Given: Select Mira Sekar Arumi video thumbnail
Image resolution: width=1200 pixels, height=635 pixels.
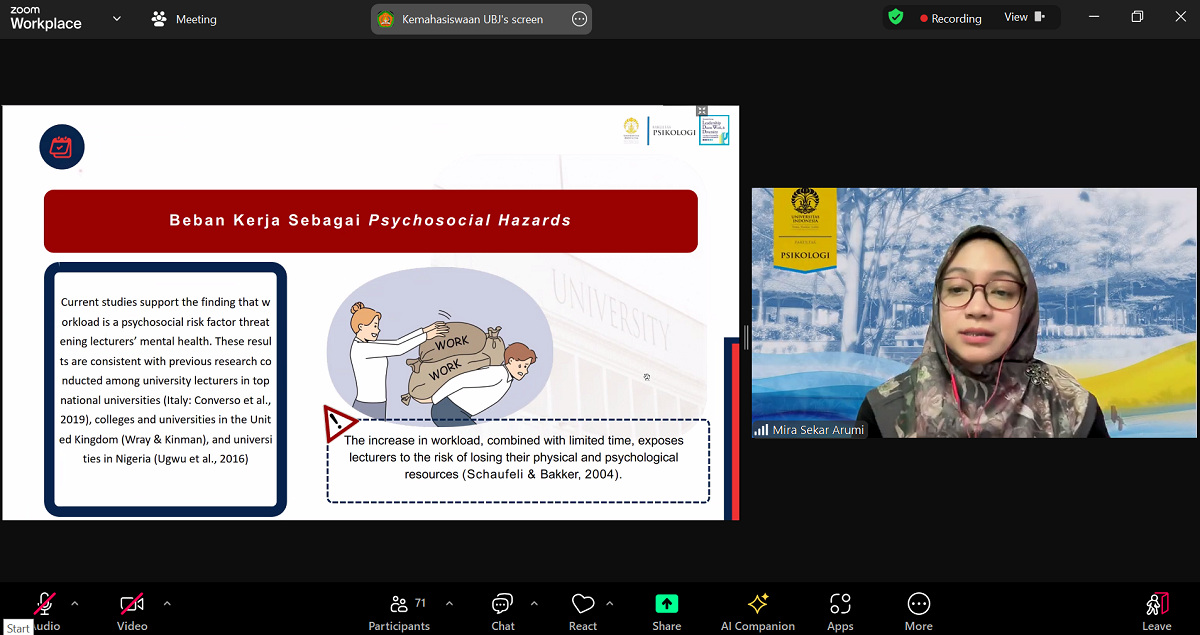Looking at the screenshot, I should pyautogui.click(x=974, y=313).
